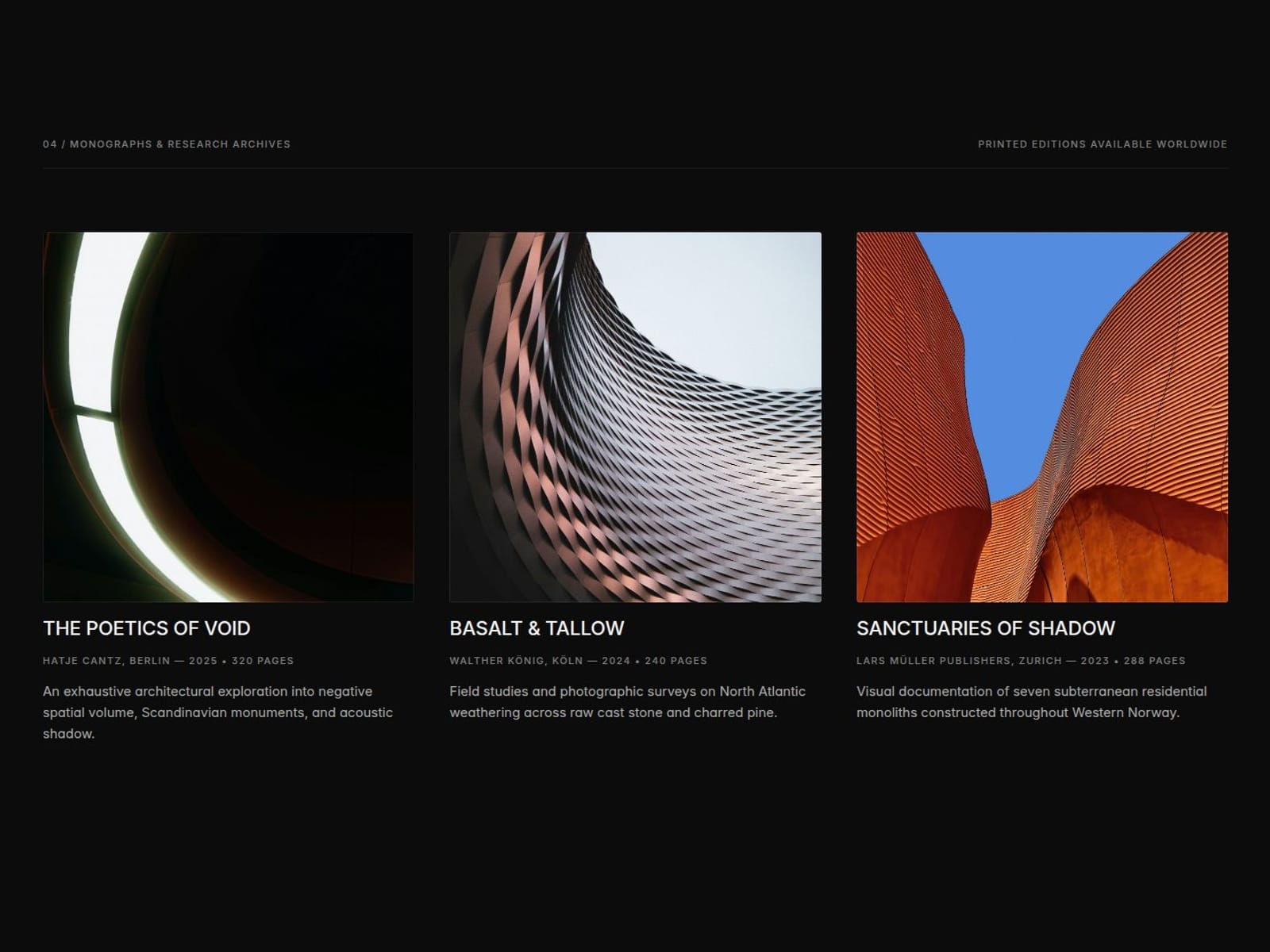Click Printed Editions Available Worldwide text

[1103, 144]
